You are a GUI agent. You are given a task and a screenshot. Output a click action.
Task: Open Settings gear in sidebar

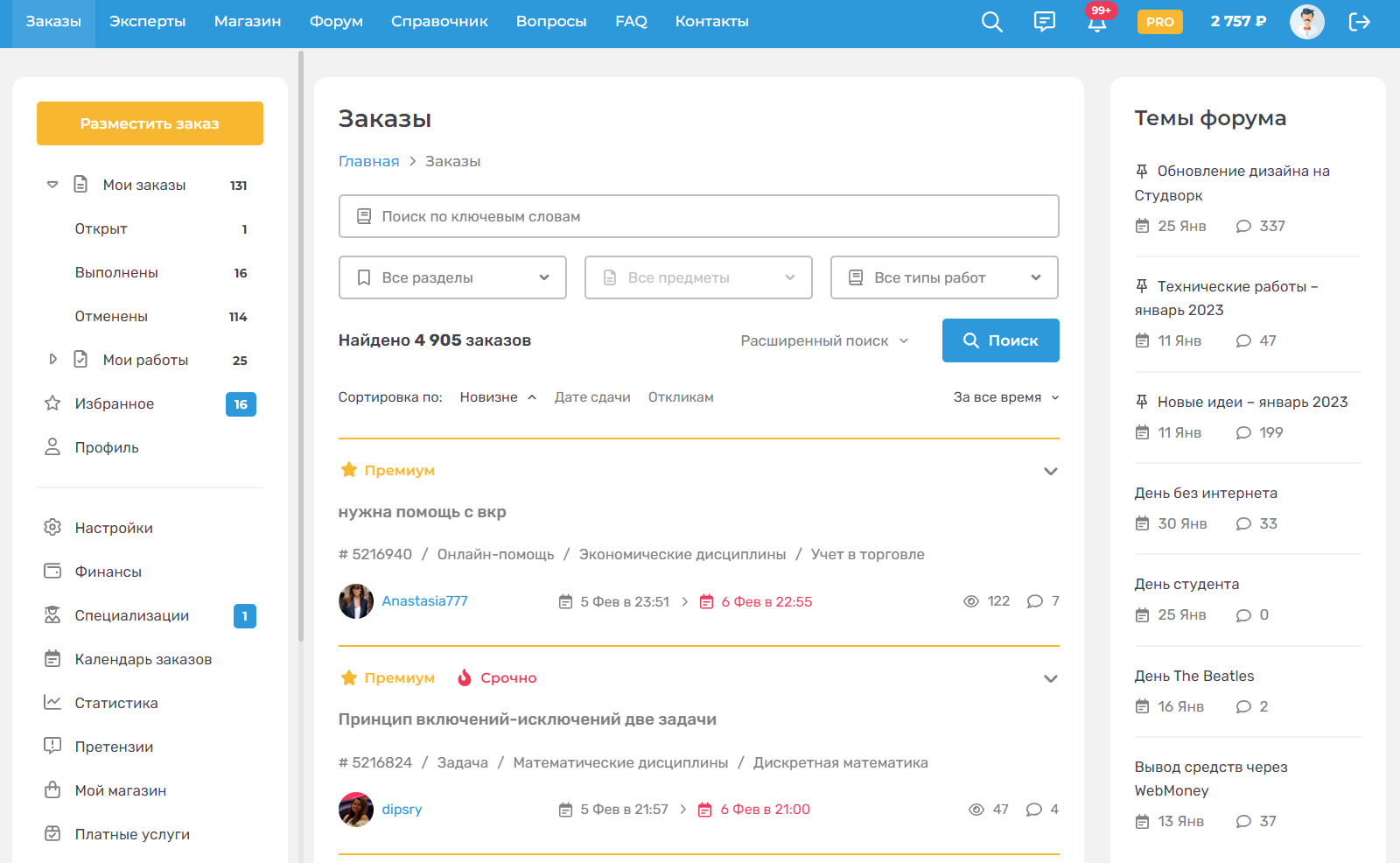[x=52, y=528]
